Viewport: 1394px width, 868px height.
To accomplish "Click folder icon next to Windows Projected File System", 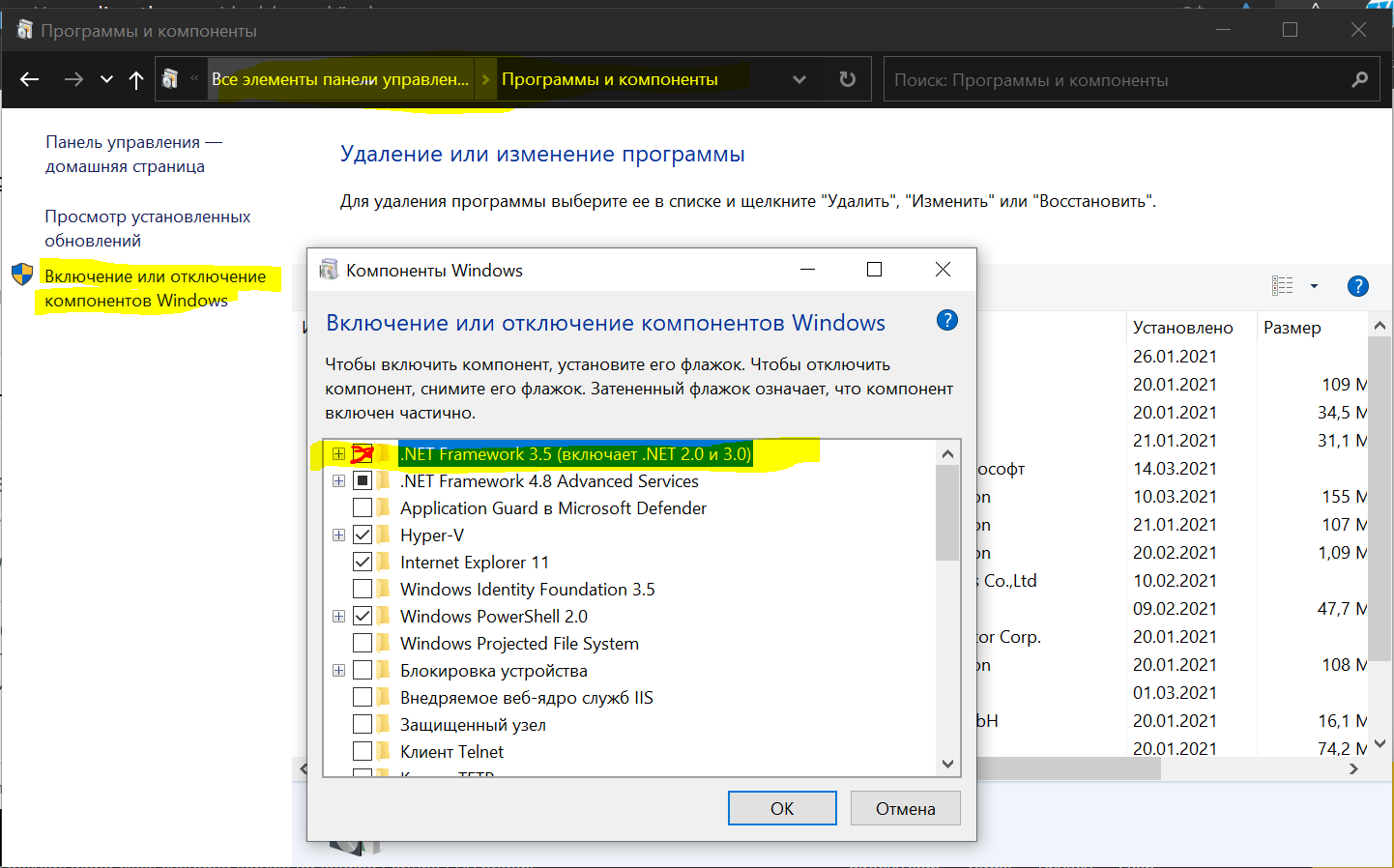I will 385,643.
